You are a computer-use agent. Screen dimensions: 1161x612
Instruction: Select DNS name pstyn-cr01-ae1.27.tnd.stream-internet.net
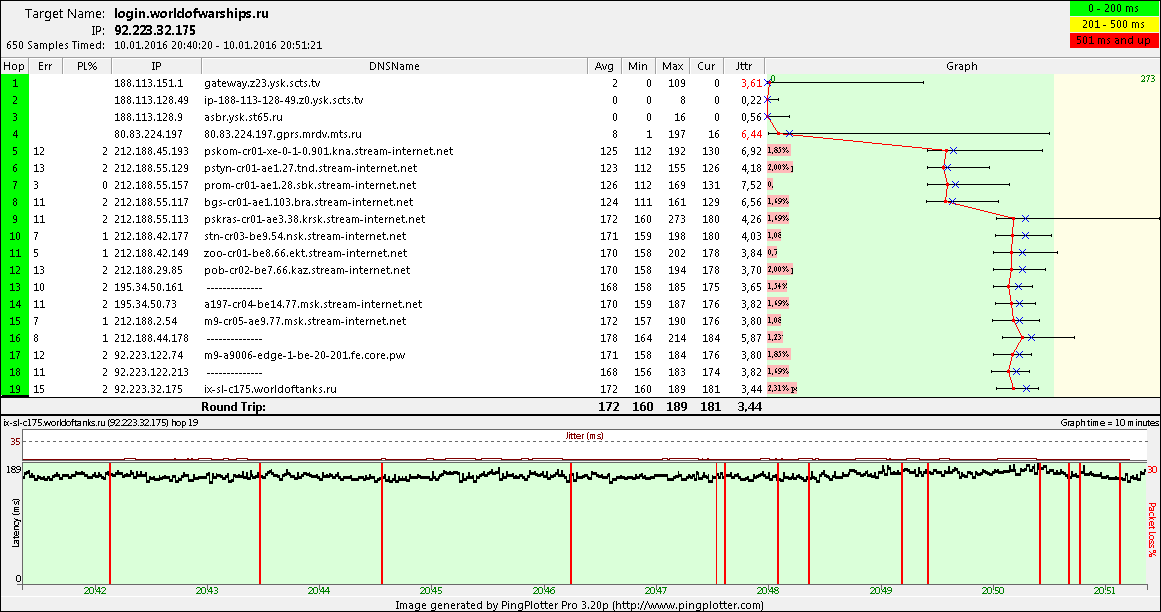[310, 168]
